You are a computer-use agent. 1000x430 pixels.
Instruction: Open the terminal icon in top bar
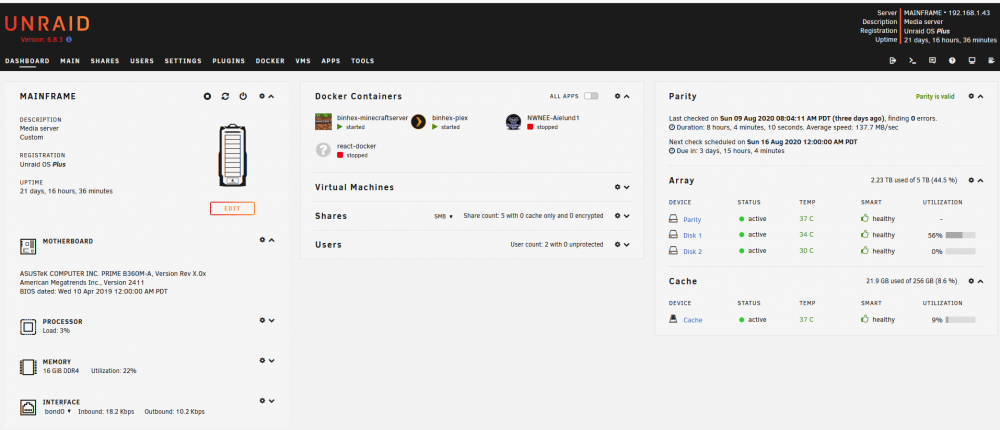(x=913, y=61)
